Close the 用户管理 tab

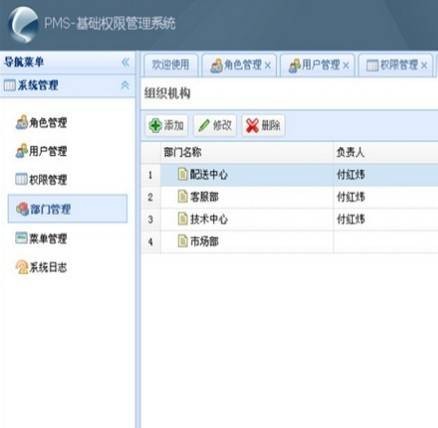click(346, 66)
